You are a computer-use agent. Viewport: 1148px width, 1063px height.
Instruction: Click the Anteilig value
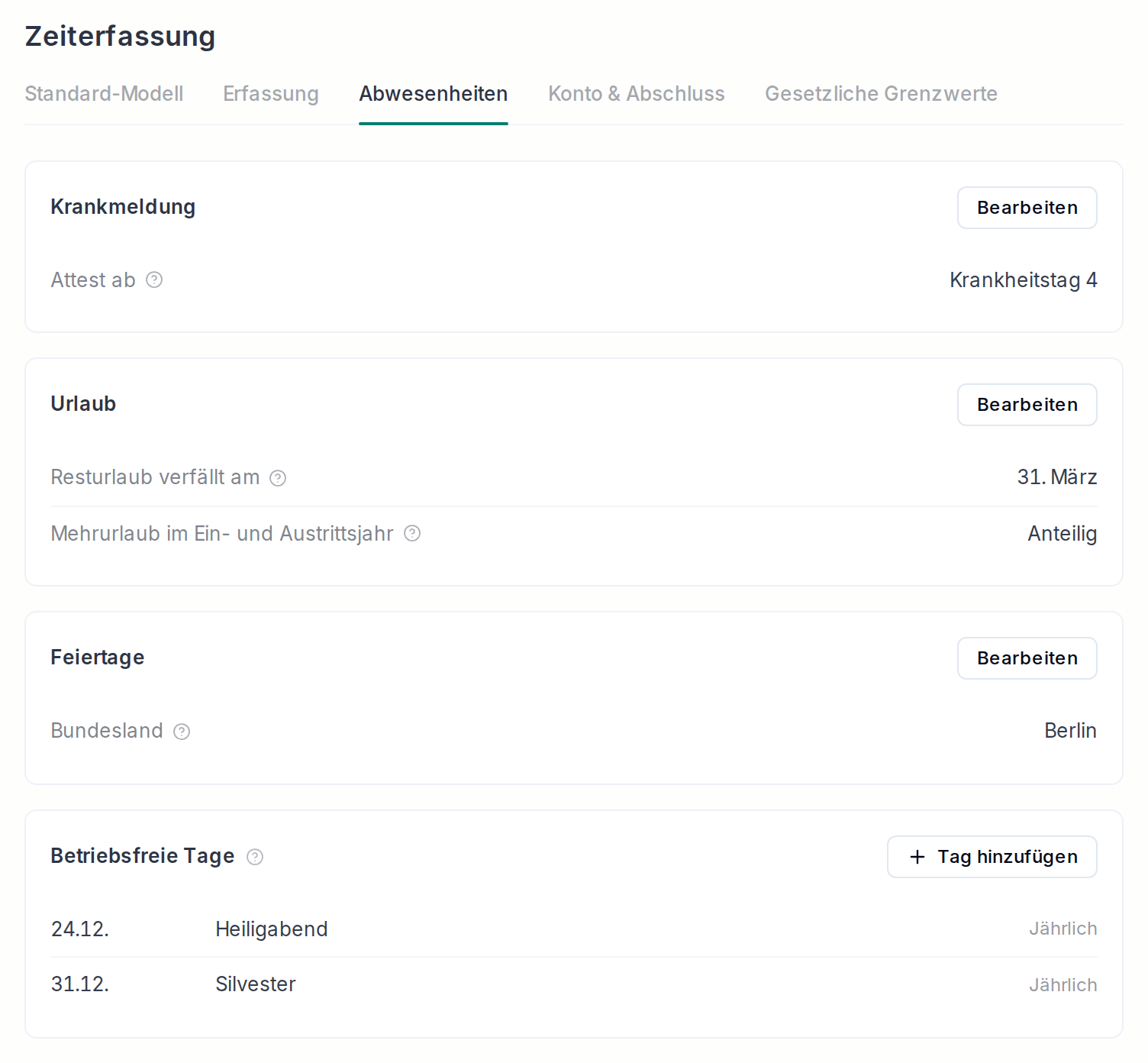click(x=1063, y=534)
